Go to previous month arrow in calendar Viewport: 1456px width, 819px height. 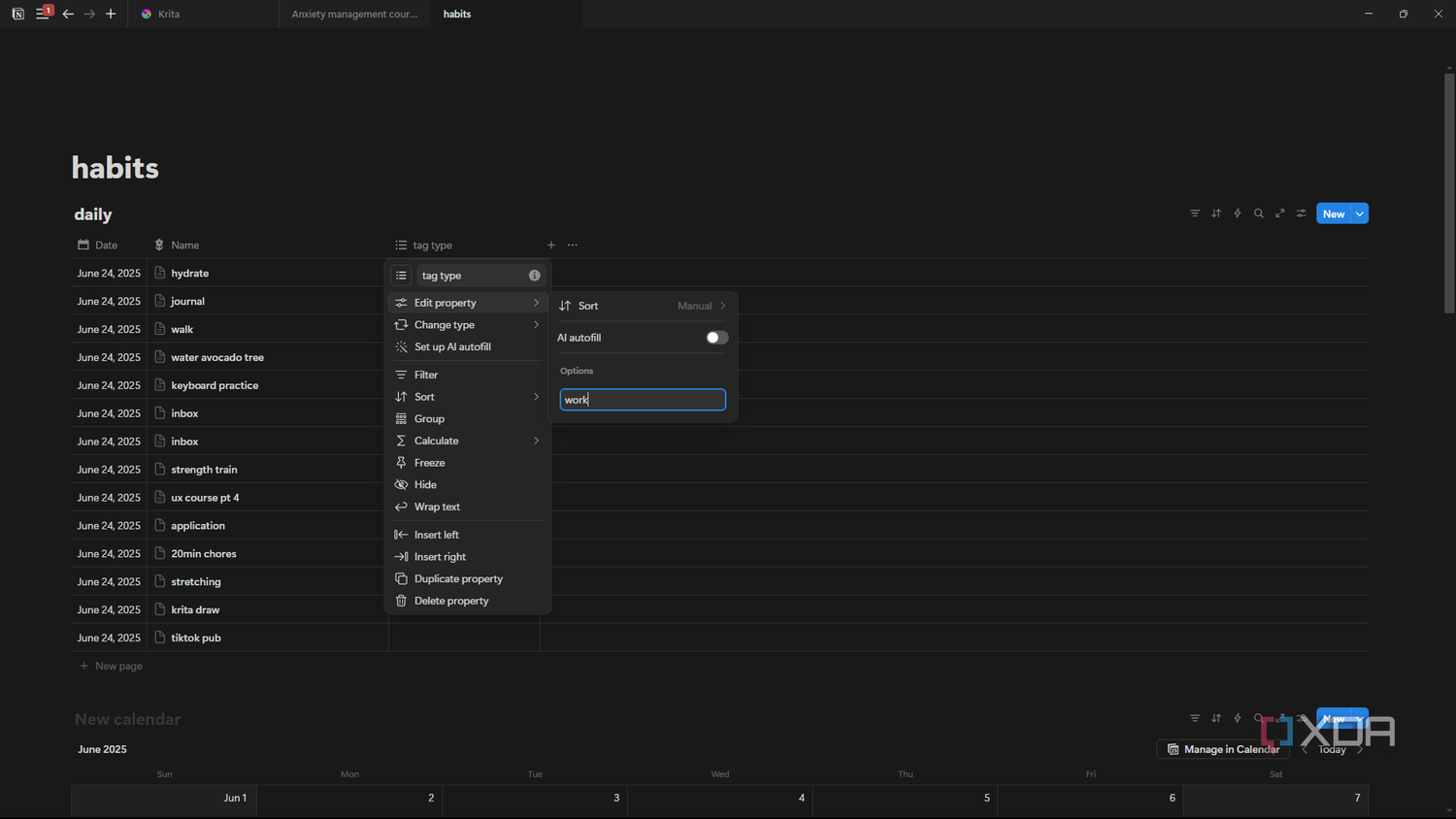pyautogui.click(x=1305, y=749)
